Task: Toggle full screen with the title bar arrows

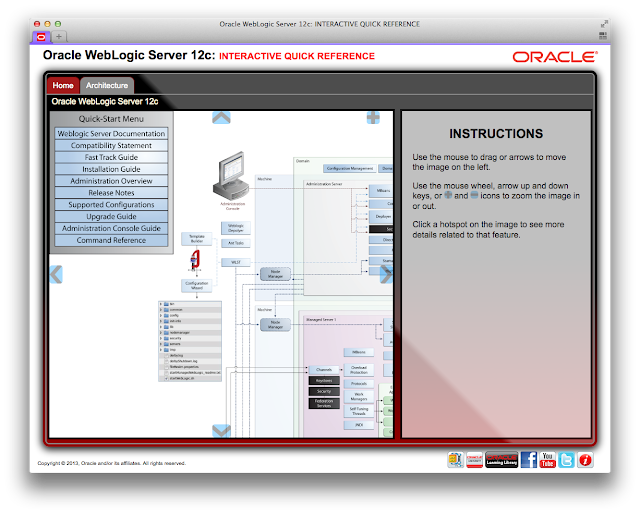Action: [x=604, y=24]
